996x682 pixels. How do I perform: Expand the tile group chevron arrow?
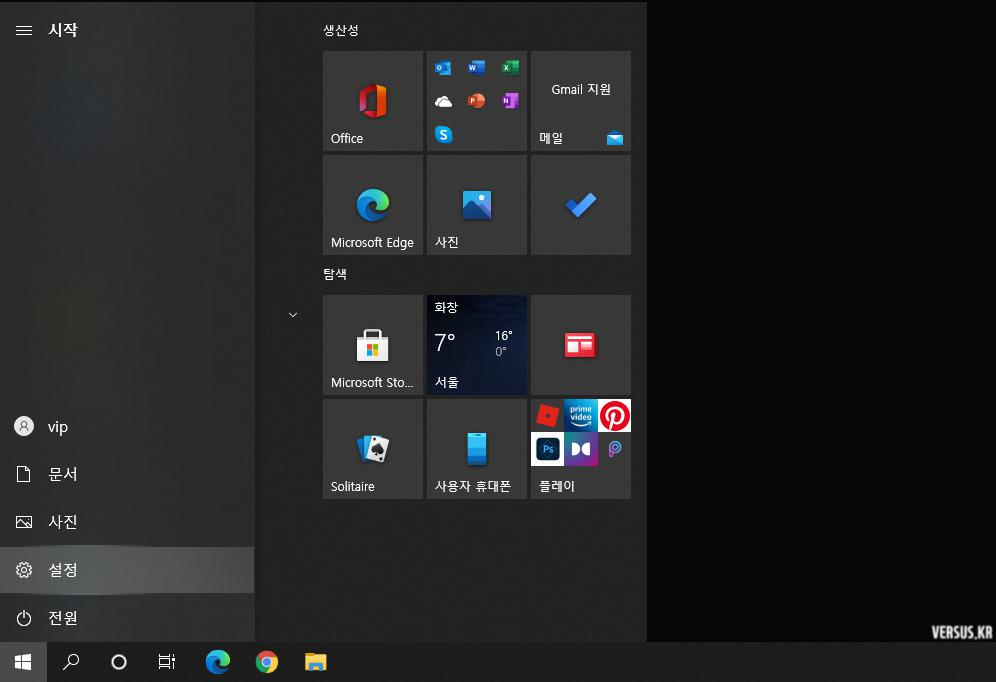click(293, 315)
